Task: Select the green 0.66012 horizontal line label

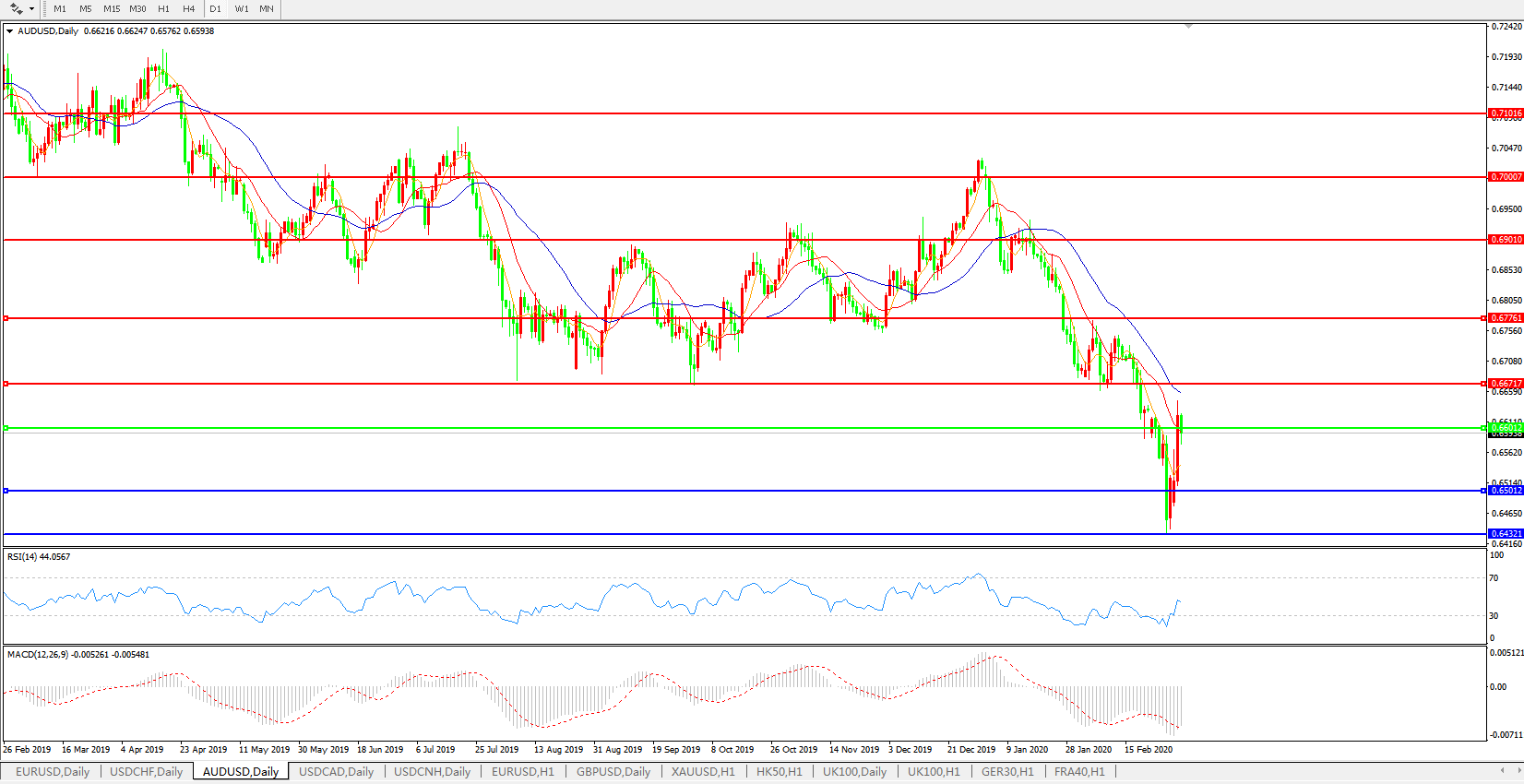Action: tap(1506, 428)
